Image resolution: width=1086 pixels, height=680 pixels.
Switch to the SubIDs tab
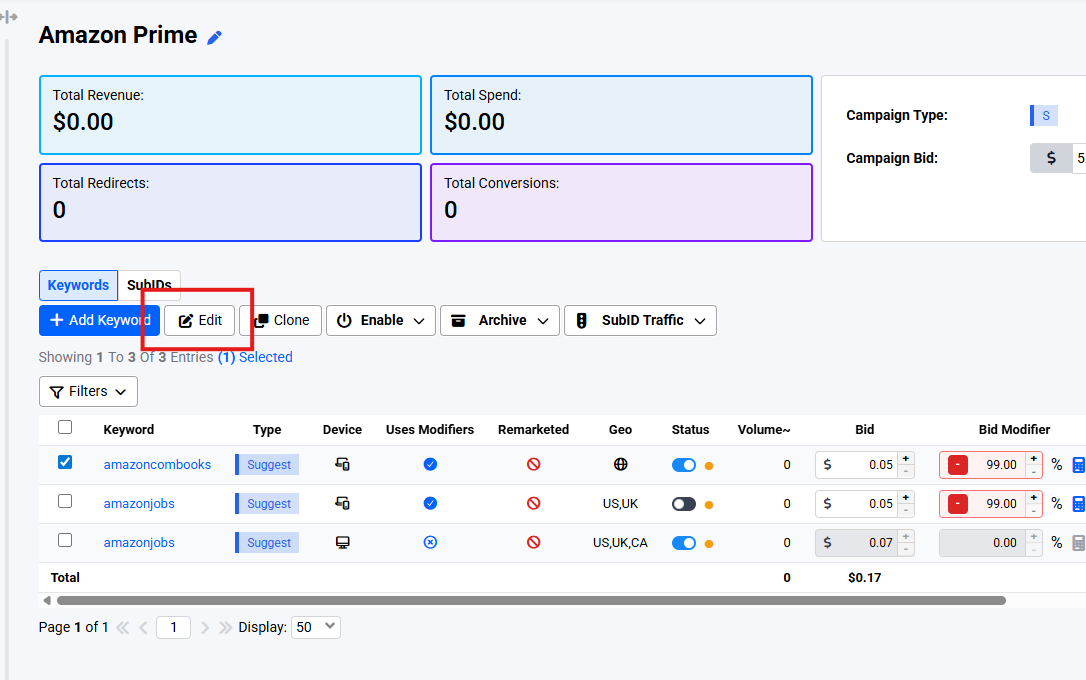pyautogui.click(x=150, y=285)
